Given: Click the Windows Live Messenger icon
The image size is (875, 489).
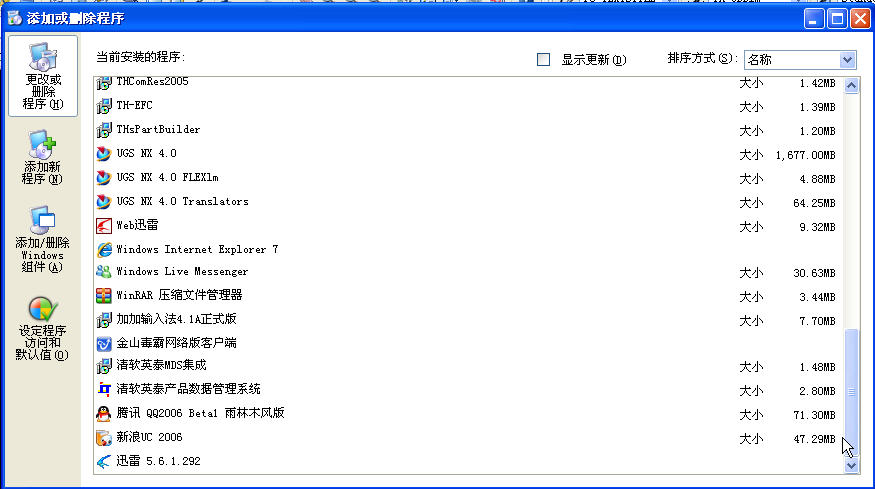Looking at the screenshot, I should tap(104, 272).
